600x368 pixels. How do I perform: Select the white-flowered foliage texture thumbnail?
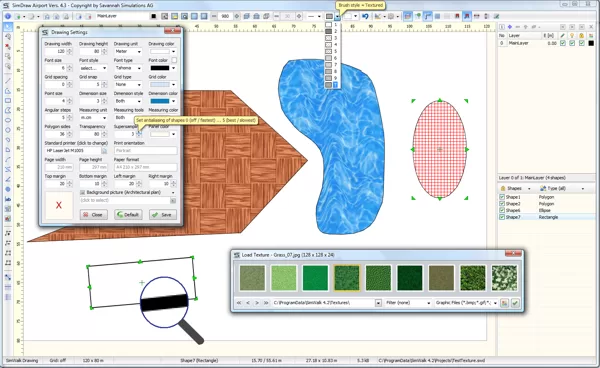point(504,278)
